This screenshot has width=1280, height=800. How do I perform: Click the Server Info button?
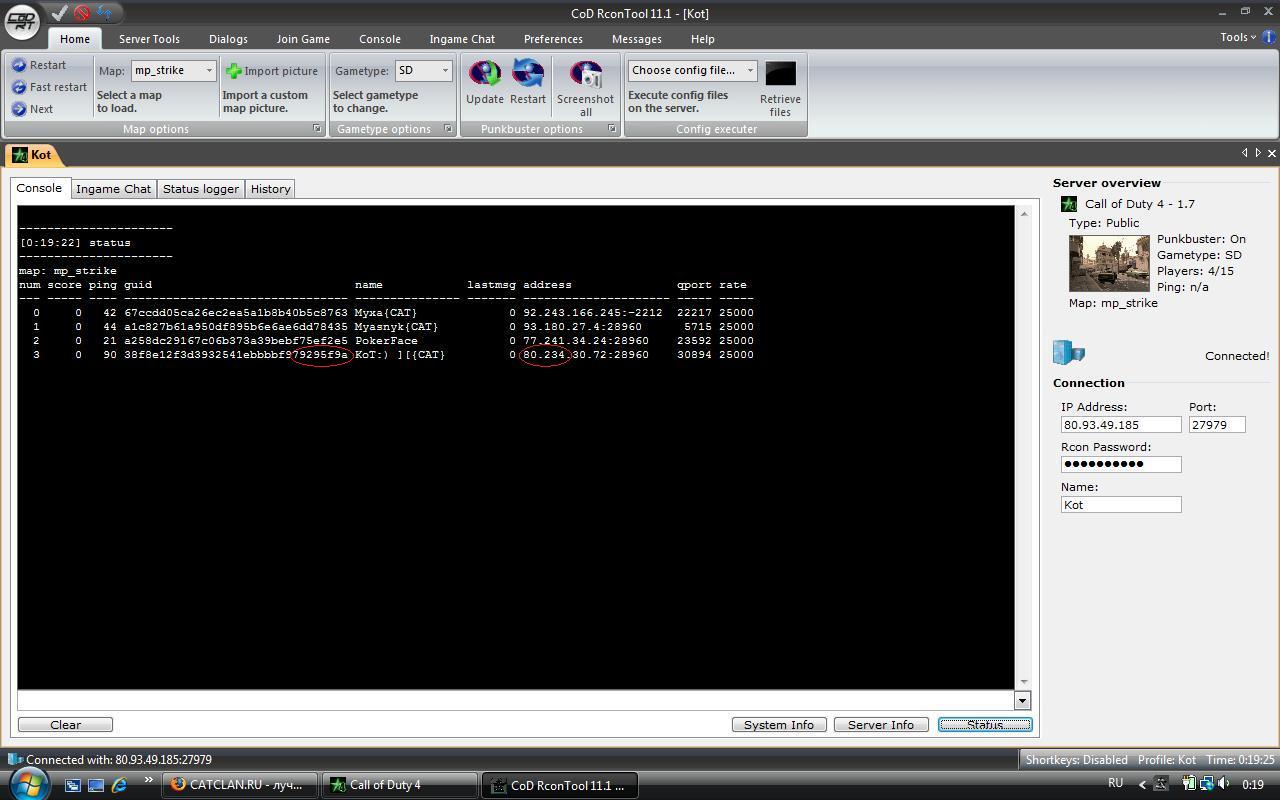pyautogui.click(x=881, y=724)
